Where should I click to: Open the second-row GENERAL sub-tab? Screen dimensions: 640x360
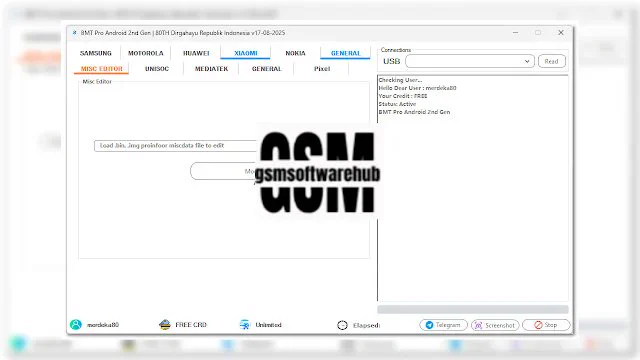pos(267,69)
